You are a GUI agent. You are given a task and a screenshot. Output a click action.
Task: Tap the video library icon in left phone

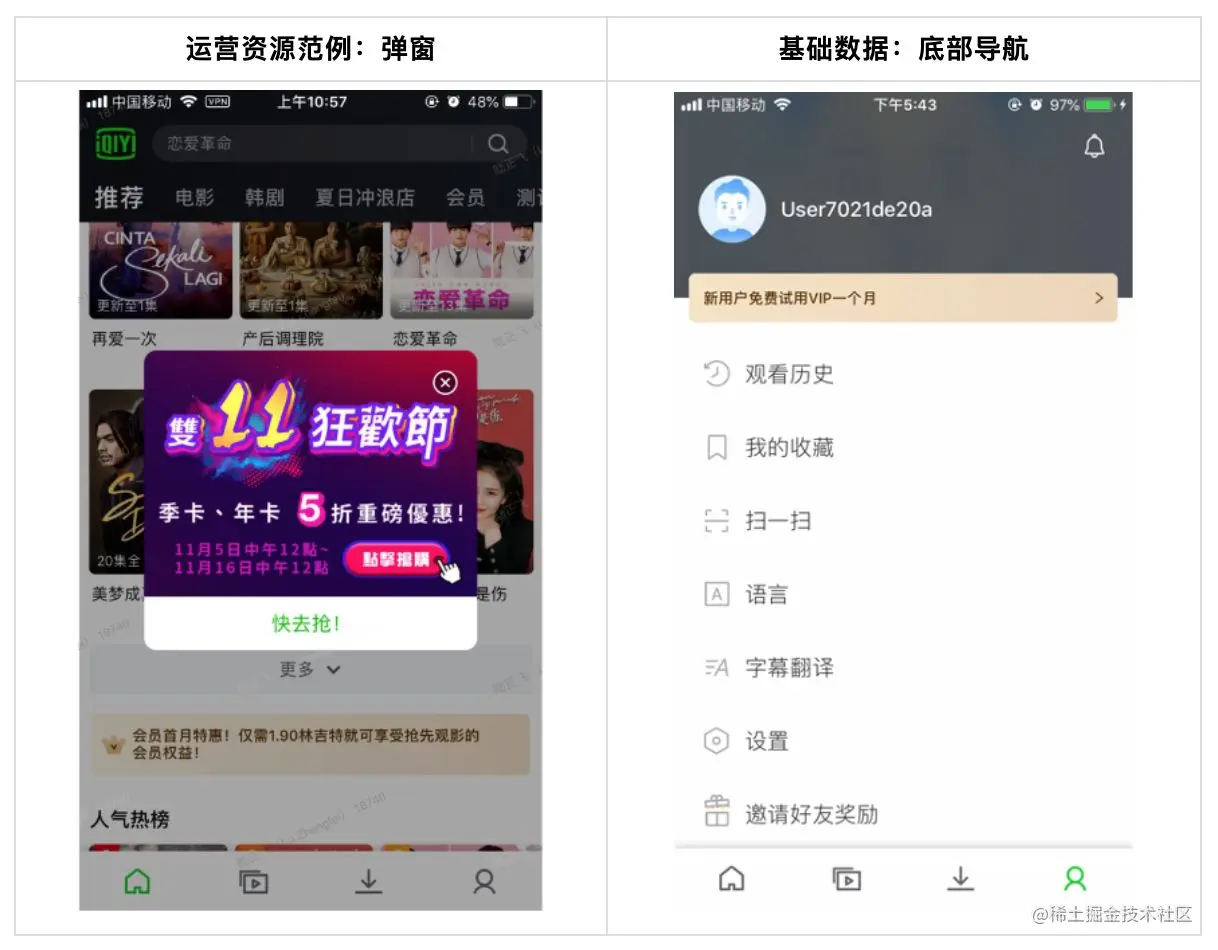point(253,881)
